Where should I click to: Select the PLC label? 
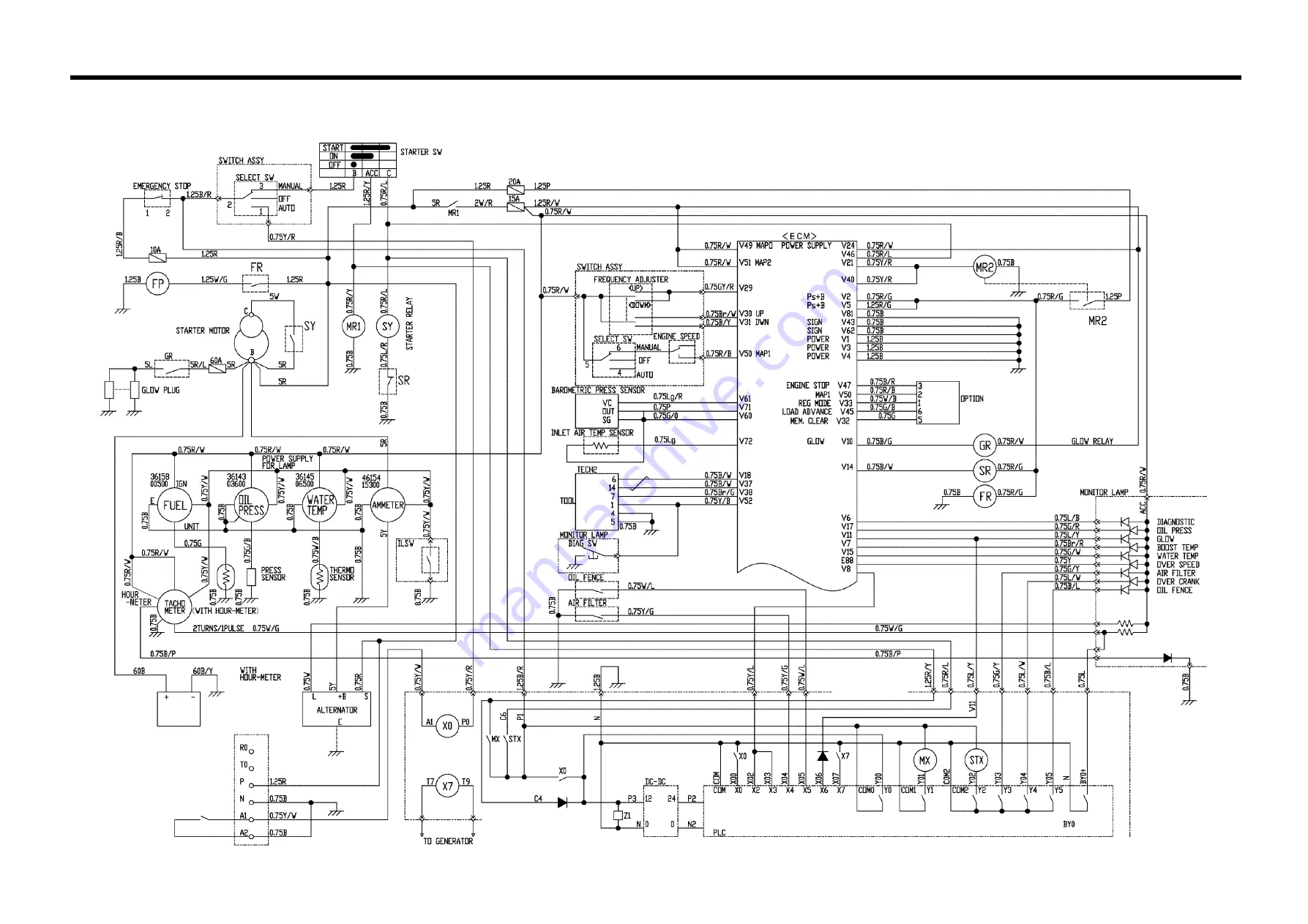(720, 833)
